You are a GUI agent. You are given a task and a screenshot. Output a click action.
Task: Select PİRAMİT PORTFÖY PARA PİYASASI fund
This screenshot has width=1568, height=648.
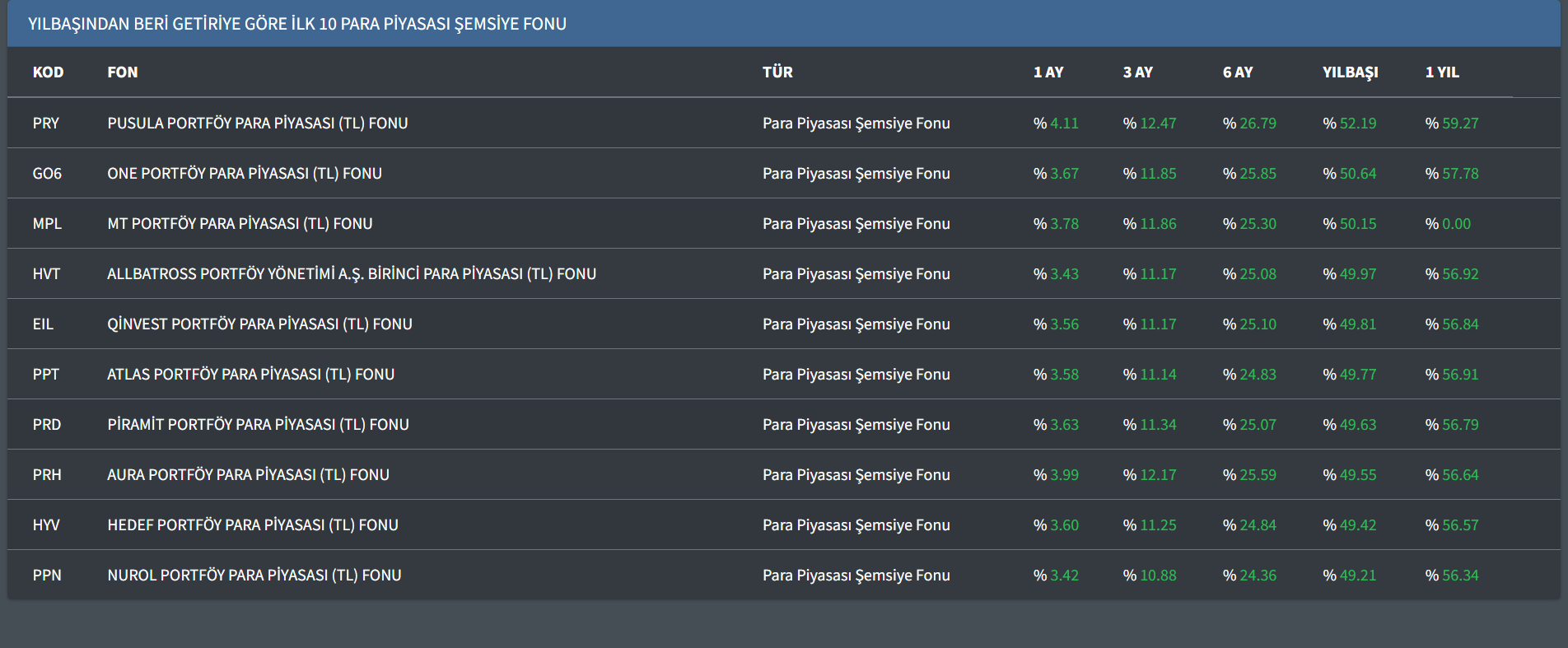258,425
